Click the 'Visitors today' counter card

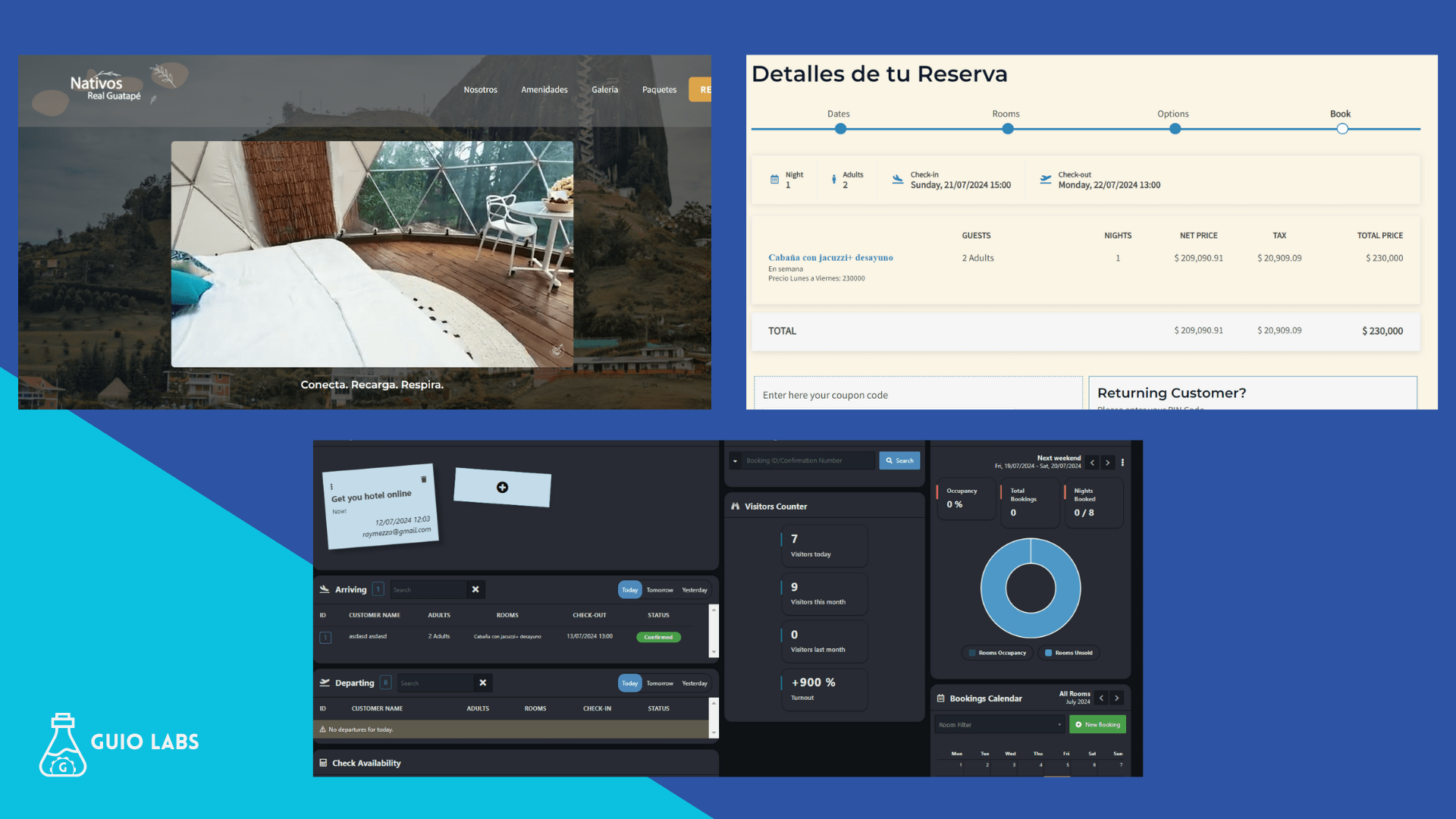pos(824,546)
